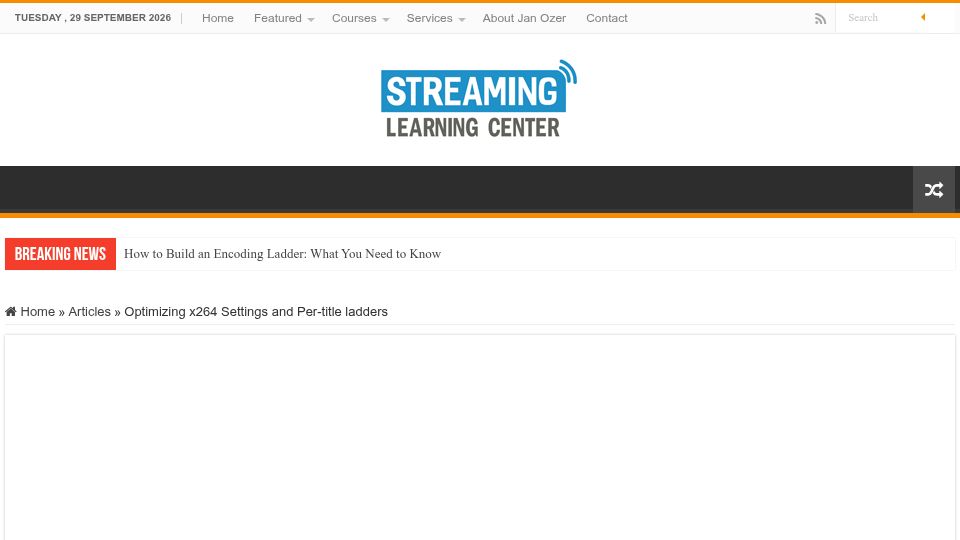Expand the Courses dropdown arrow
The width and height of the screenshot is (960, 540).
386,20
